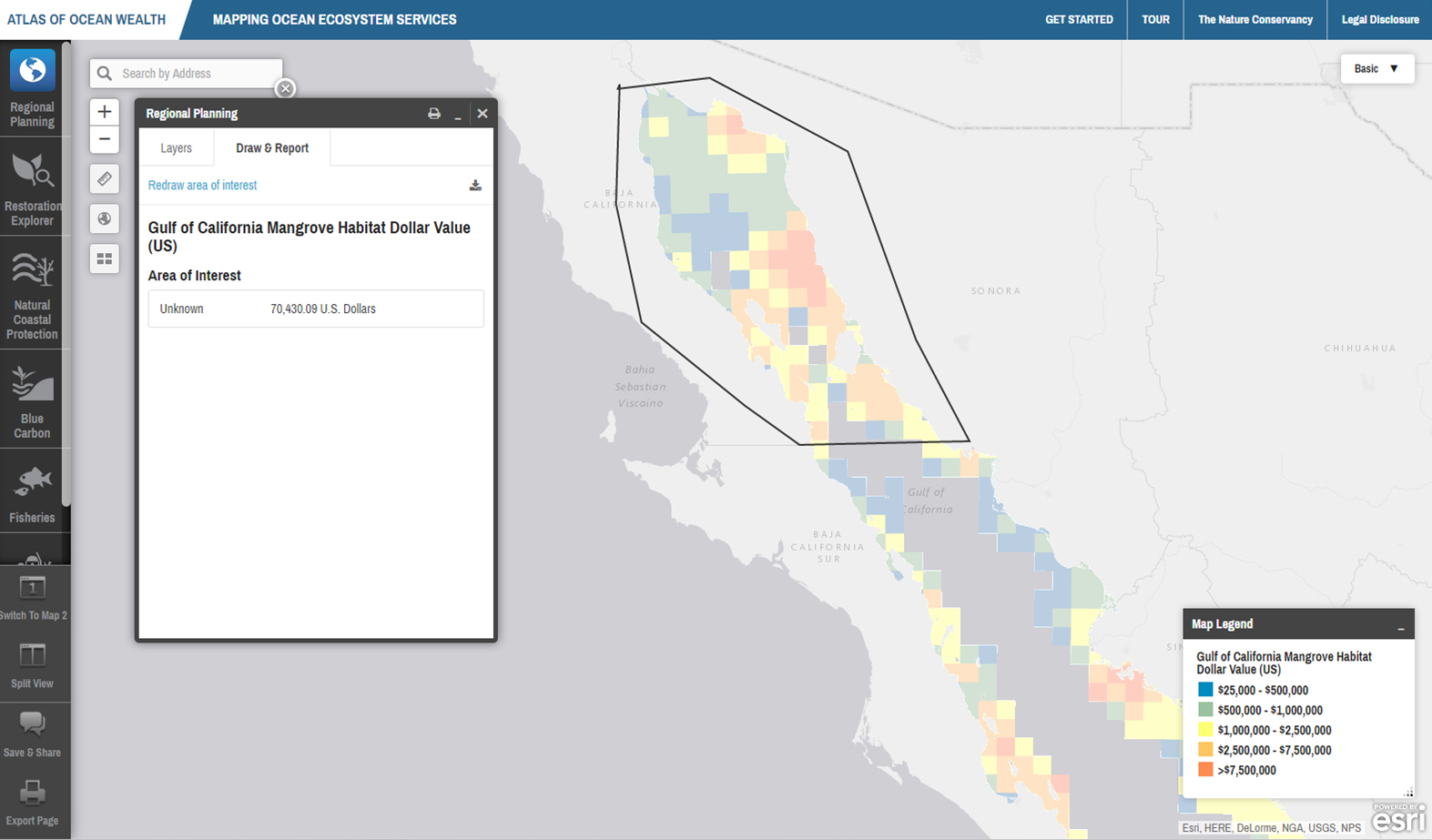Screen dimensions: 1432x840
Task: Close the Regional Planning panel
Action: [x=482, y=114]
